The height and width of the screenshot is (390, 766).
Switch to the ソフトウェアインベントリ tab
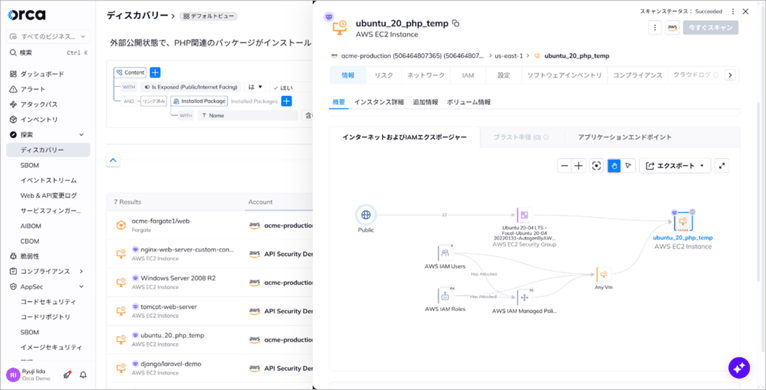click(564, 75)
